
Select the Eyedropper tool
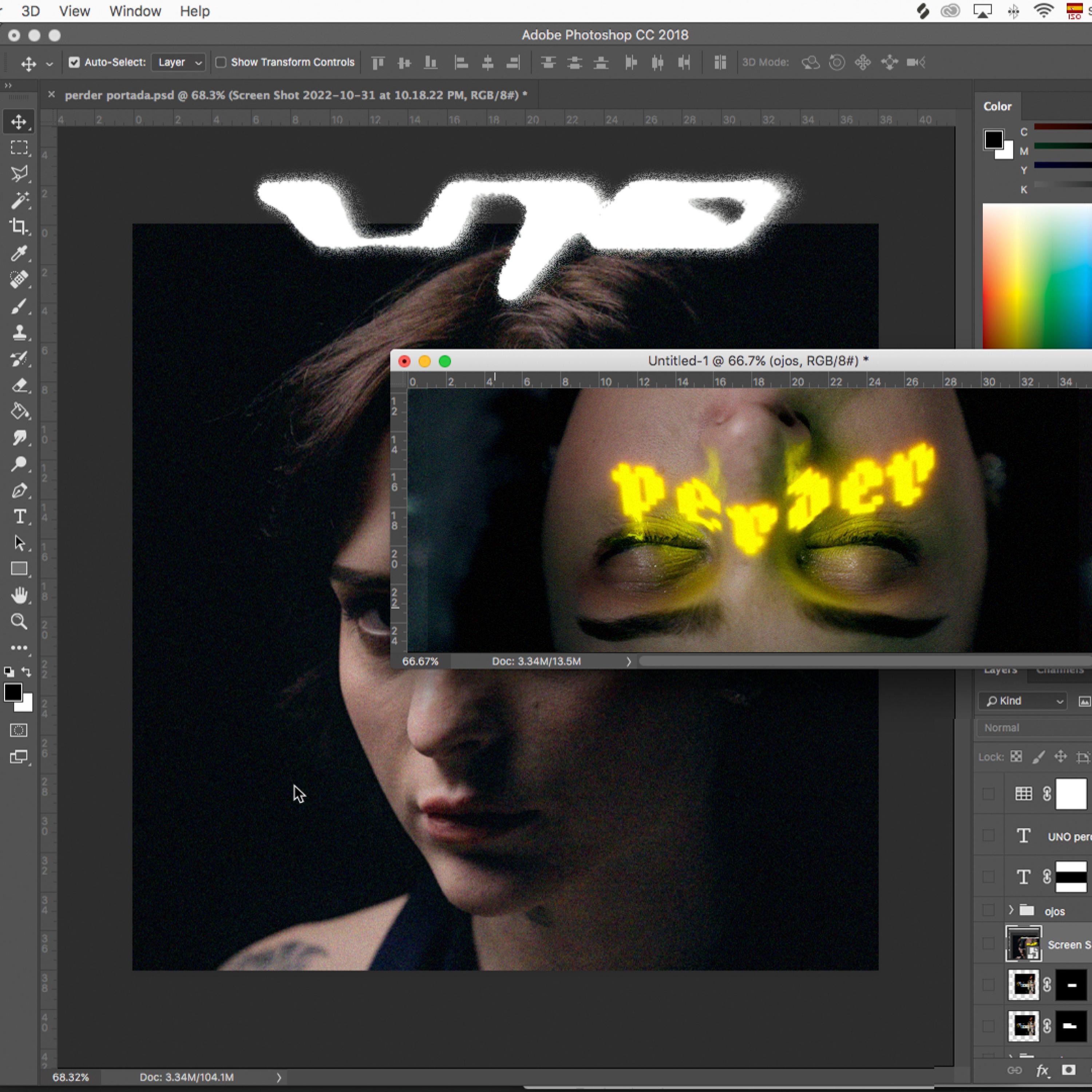point(19,253)
